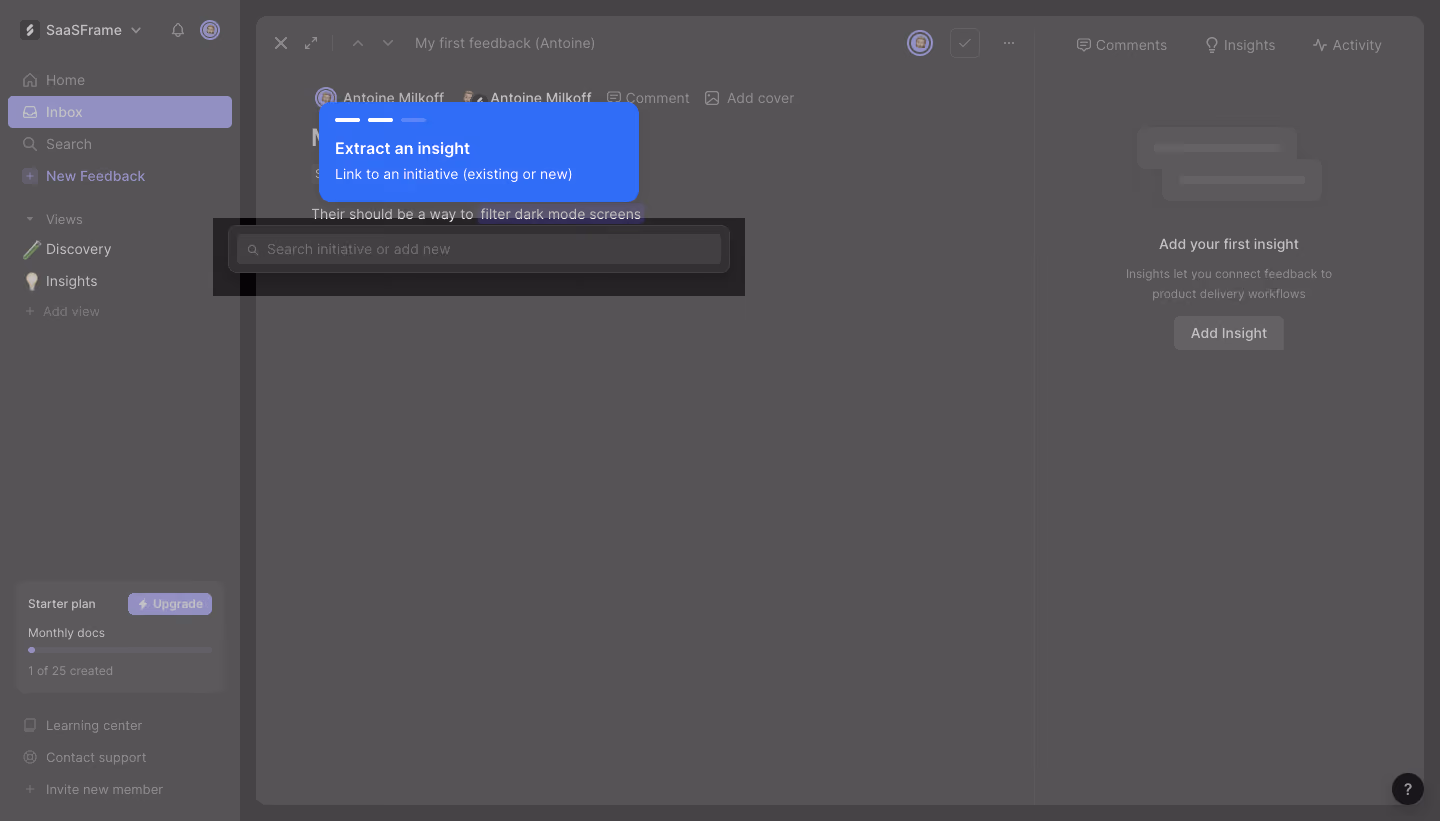
Task: Select Inbox in the sidebar
Action: coord(120,112)
